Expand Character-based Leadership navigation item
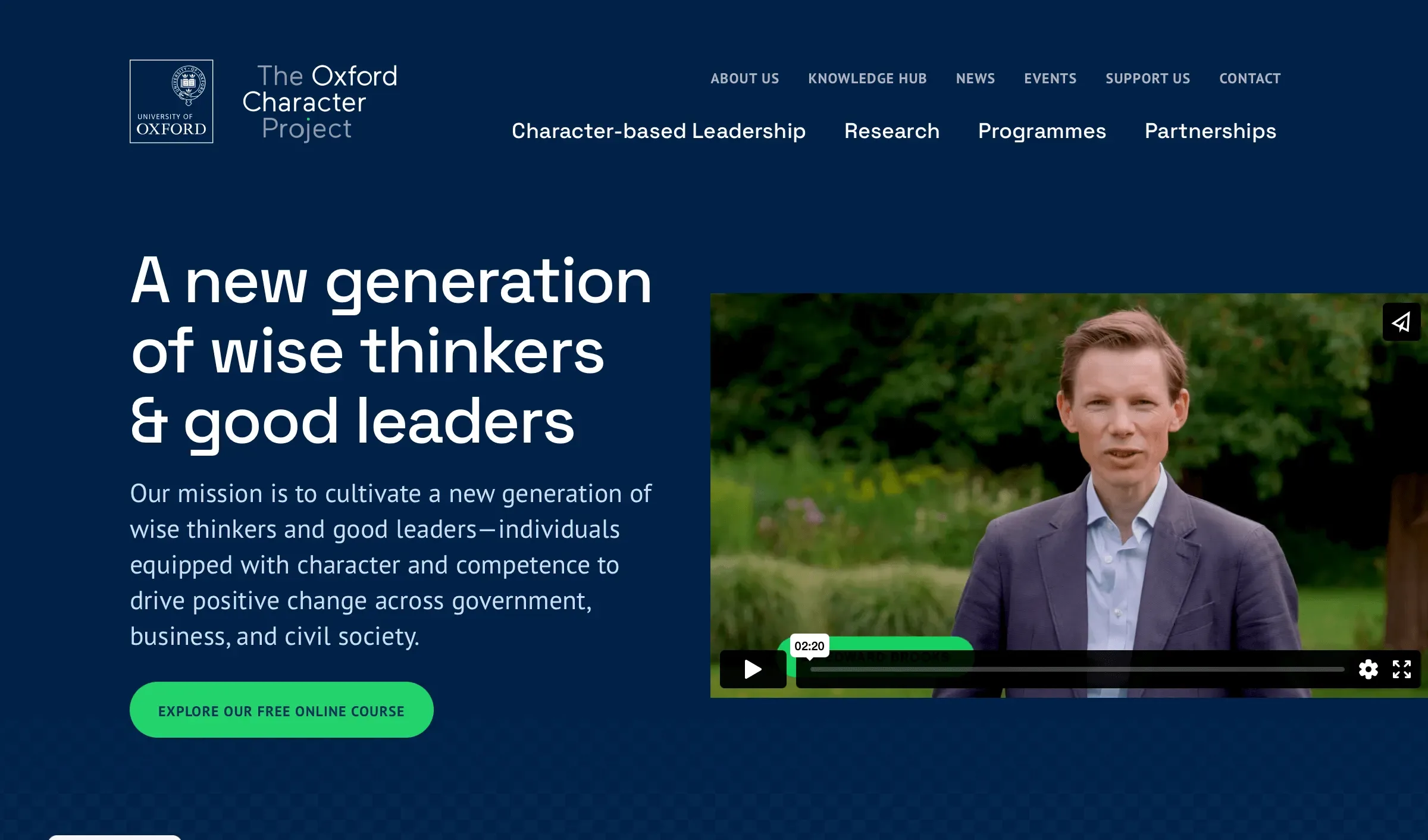This screenshot has width=1428, height=840. pos(659,131)
